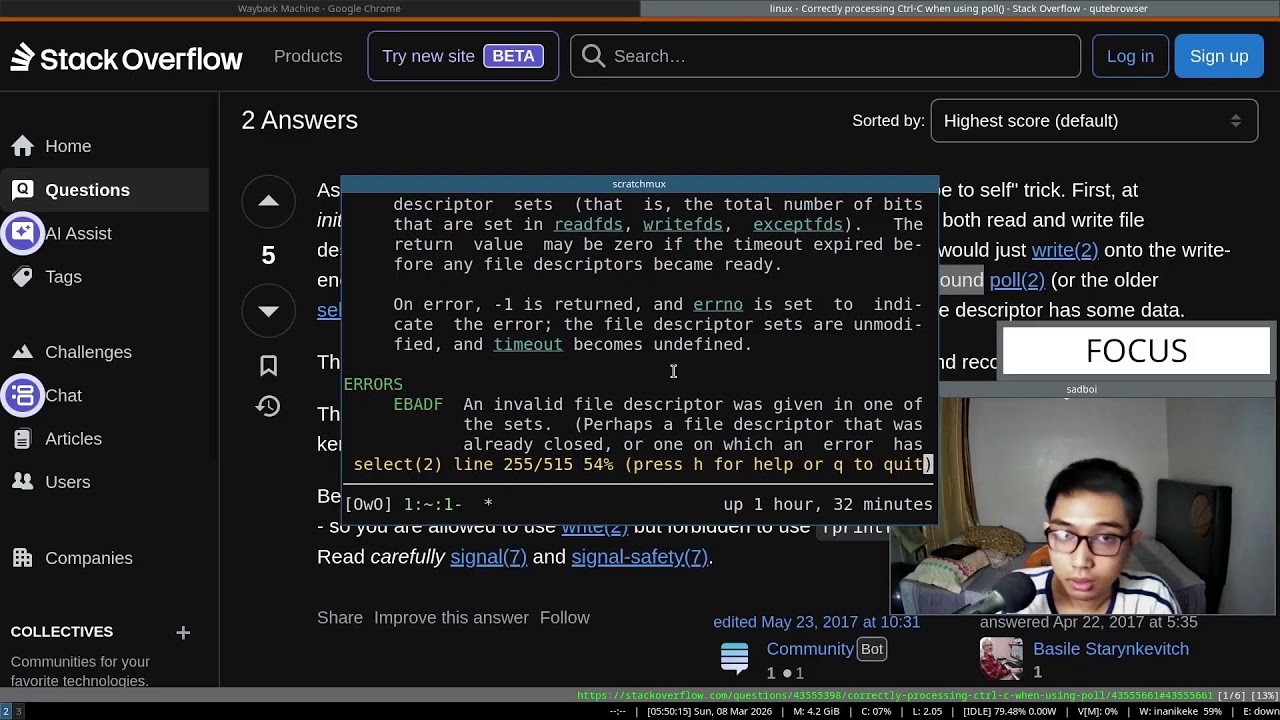Click the date and time in status bar

click(709, 712)
